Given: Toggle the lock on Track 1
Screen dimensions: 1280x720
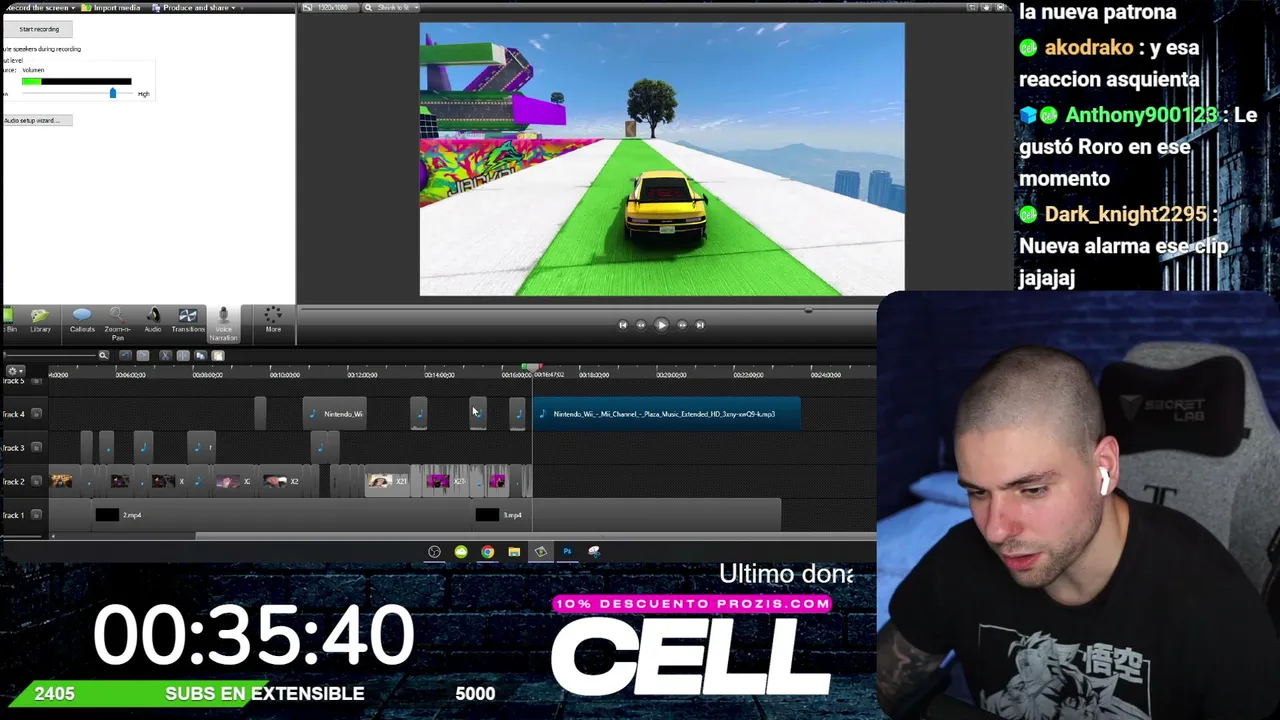Looking at the screenshot, I should coord(37,515).
